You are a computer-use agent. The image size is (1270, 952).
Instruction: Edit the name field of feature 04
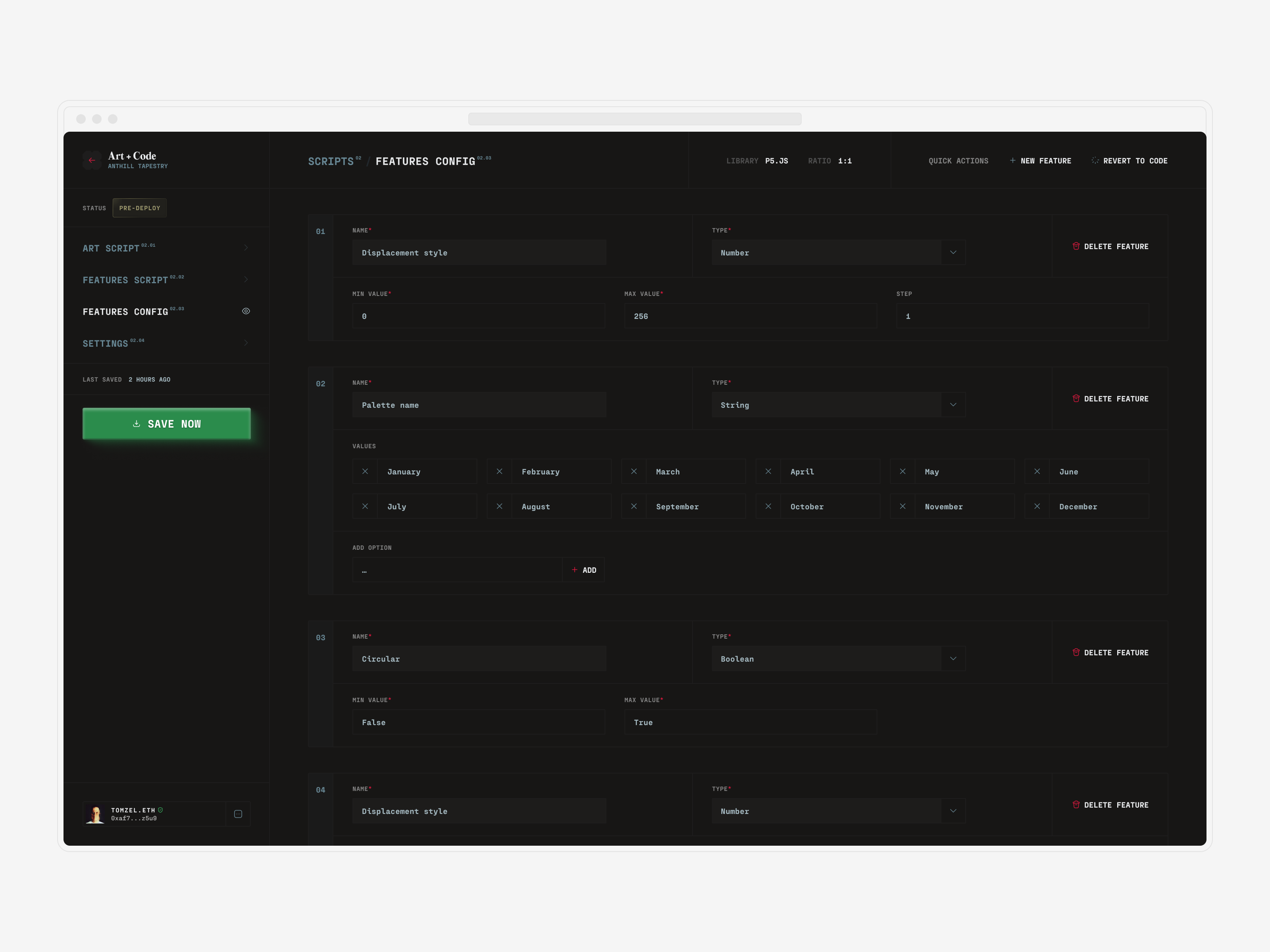(x=479, y=811)
